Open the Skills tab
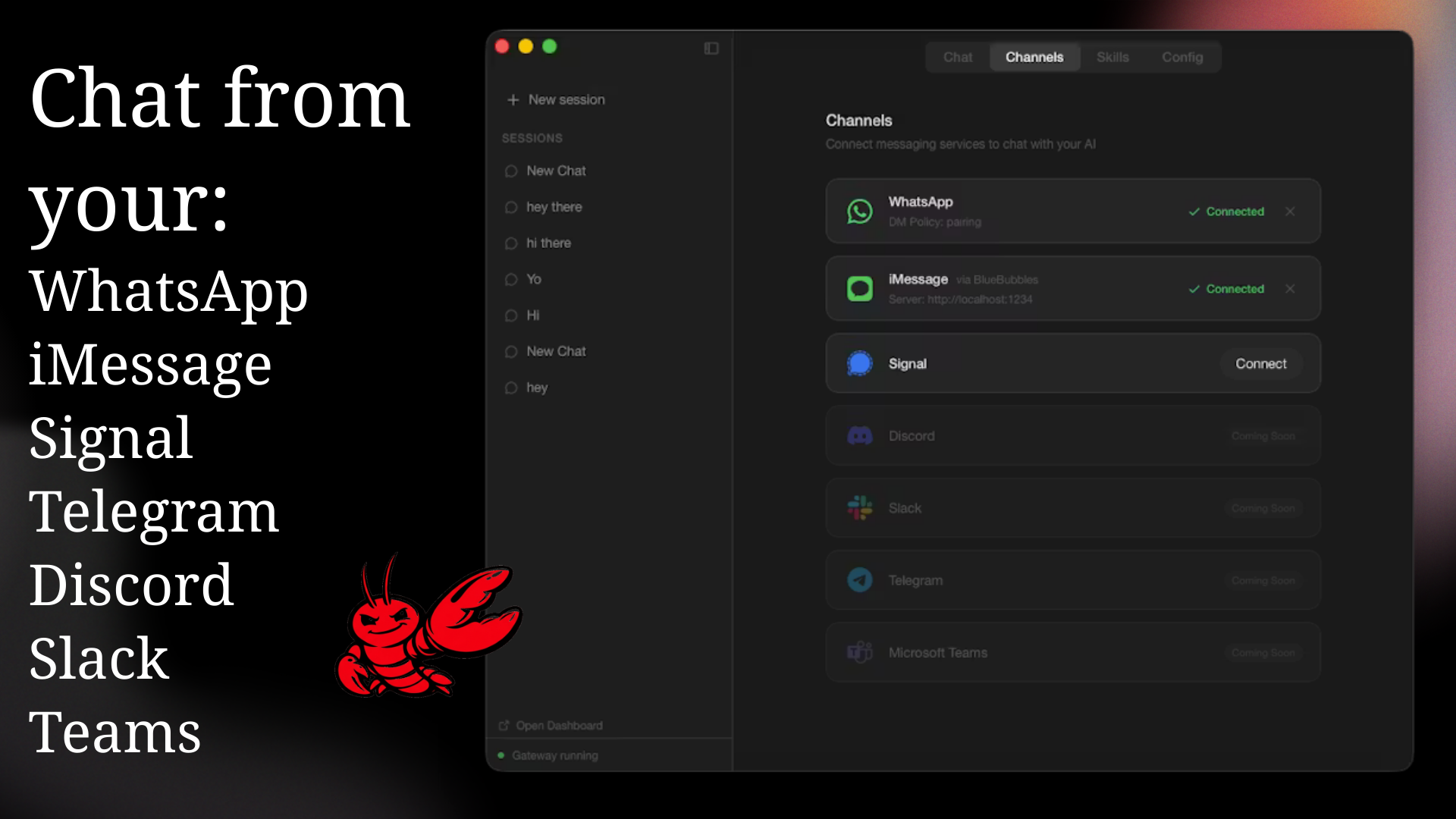The image size is (1456, 819). click(1112, 58)
